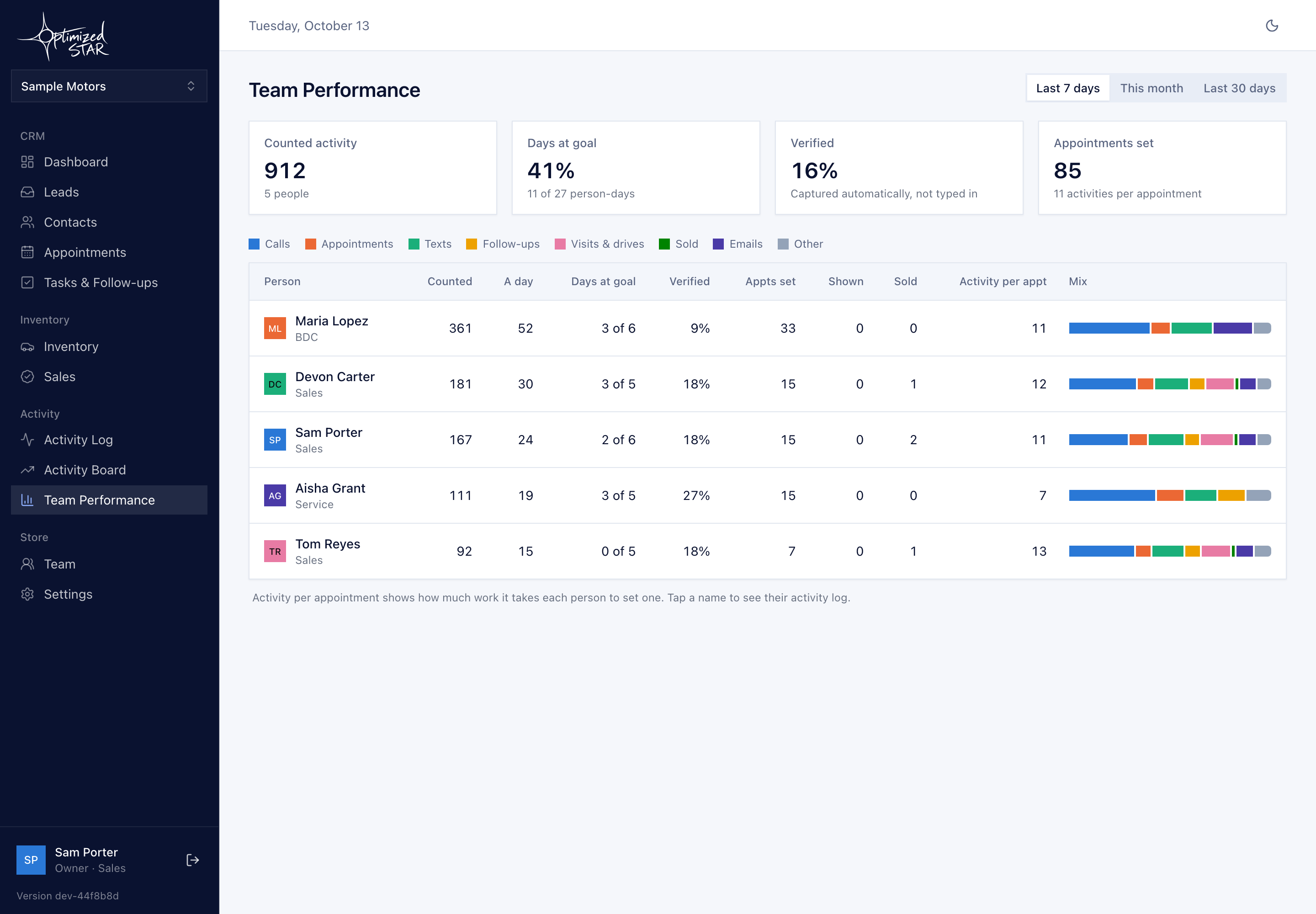Click the Appointments legend swatch
This screenshot has height=914, width=1316.
[x=310, y=244]
